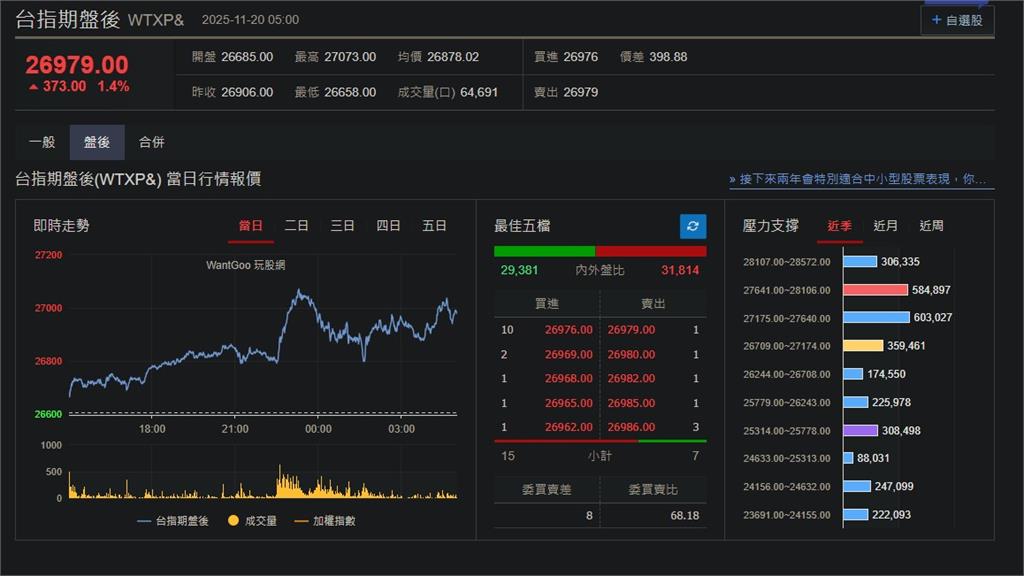This screenshot has height=576, width=1024.
Task: Open the 合併 session tab
Action: click(x=152, y=143)
